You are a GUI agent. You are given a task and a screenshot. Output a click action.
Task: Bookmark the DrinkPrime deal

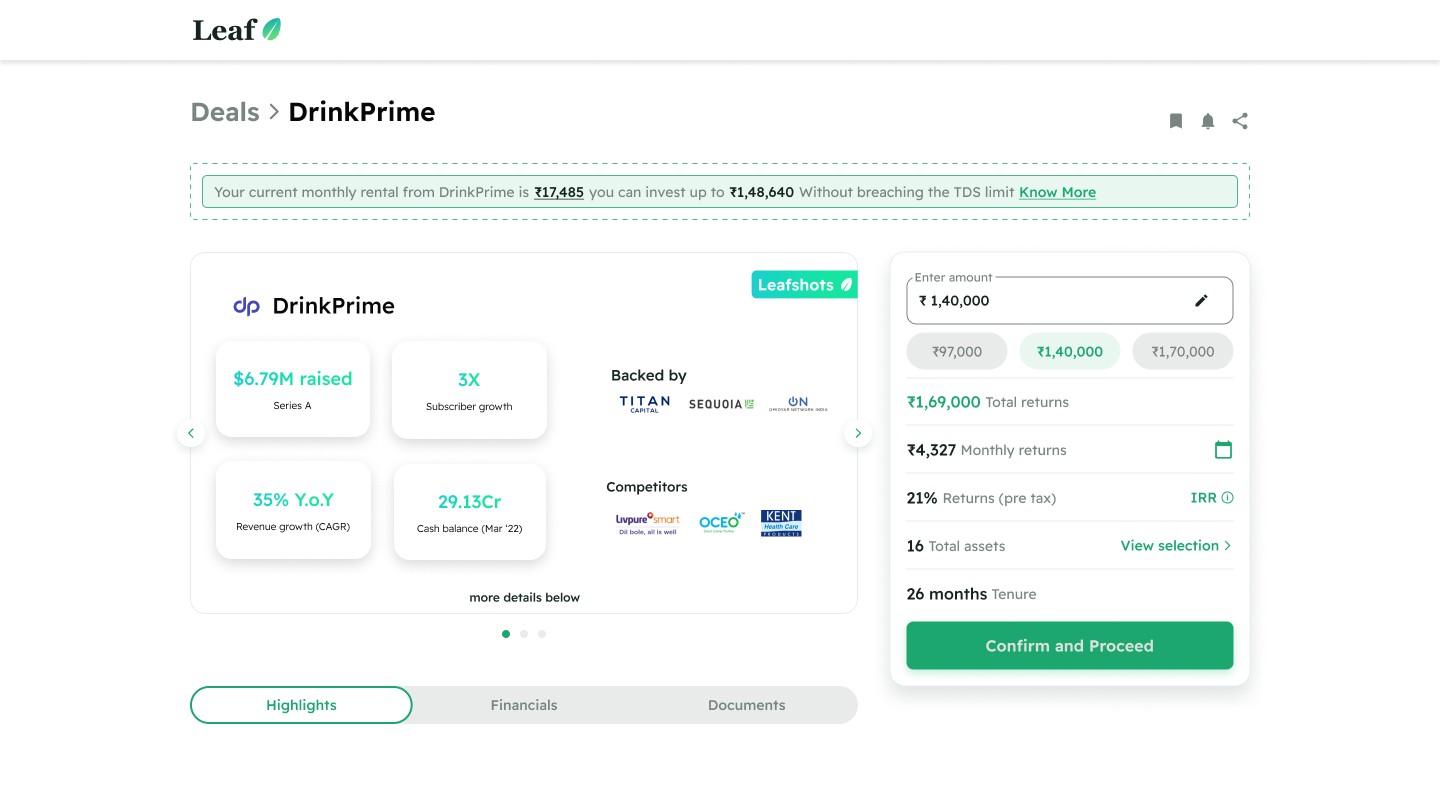click(x=1176, y=121)
